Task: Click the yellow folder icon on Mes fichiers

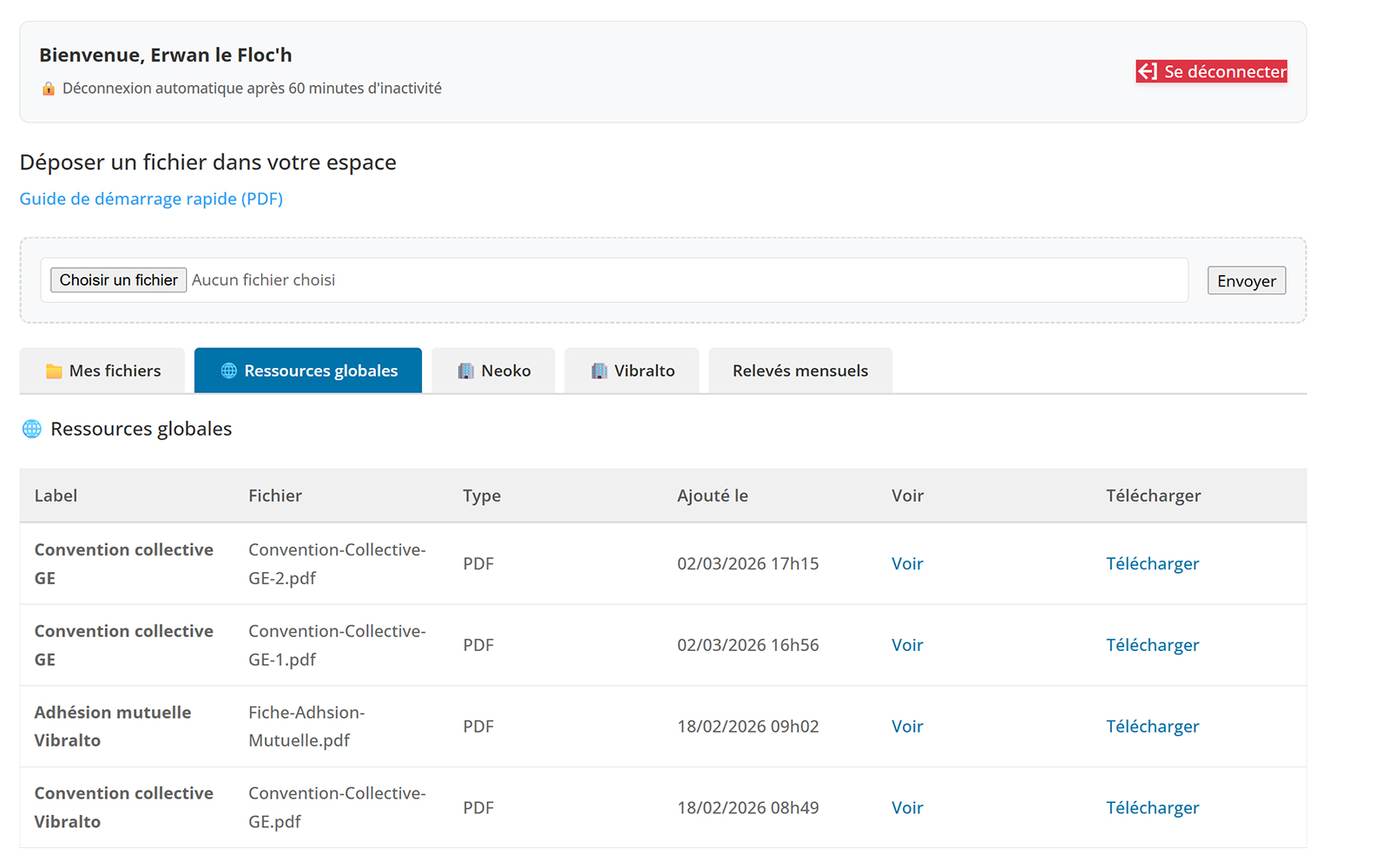Action: point(54,372)
